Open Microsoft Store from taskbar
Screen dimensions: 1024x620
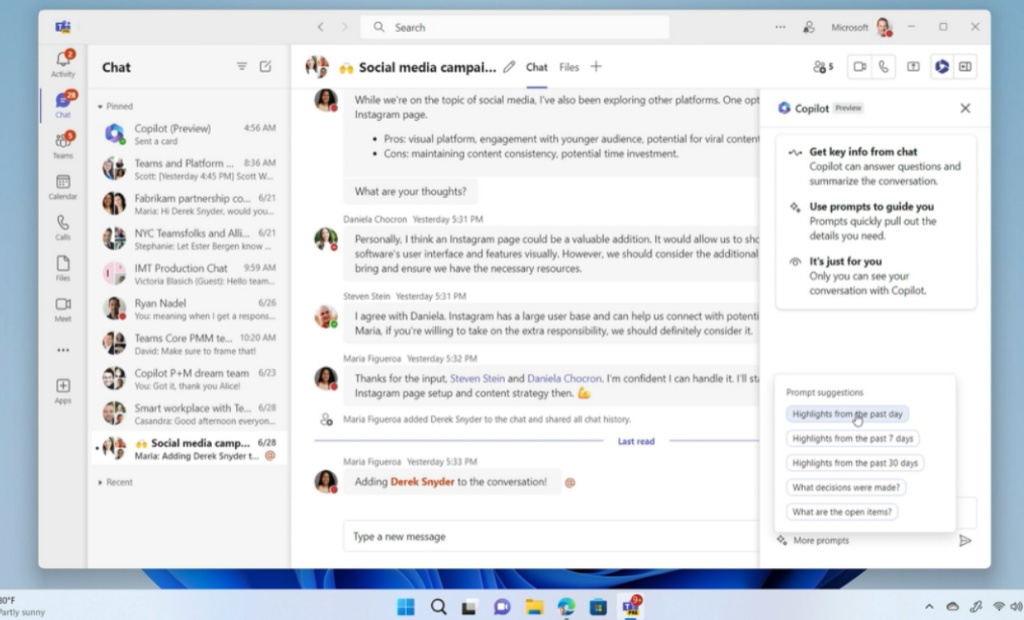coord(598,607)
